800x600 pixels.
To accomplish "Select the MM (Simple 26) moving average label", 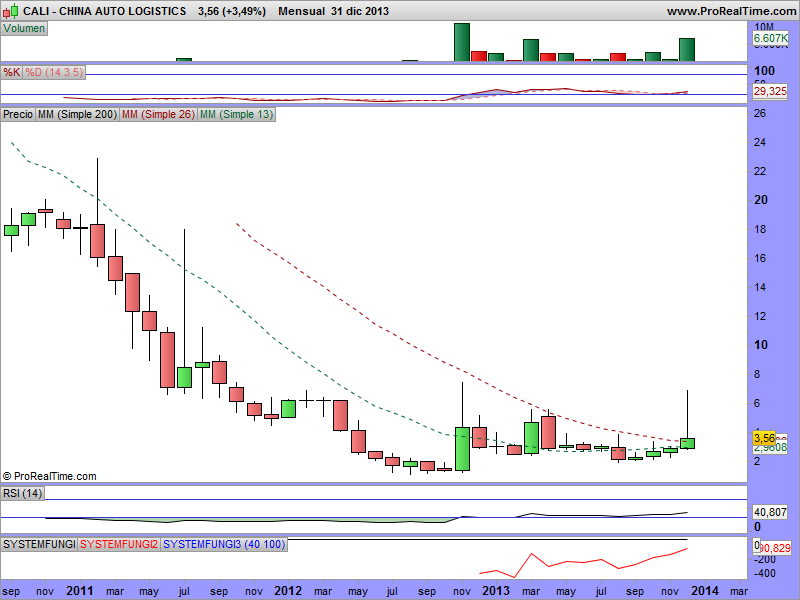I will [x=158, y=114].
